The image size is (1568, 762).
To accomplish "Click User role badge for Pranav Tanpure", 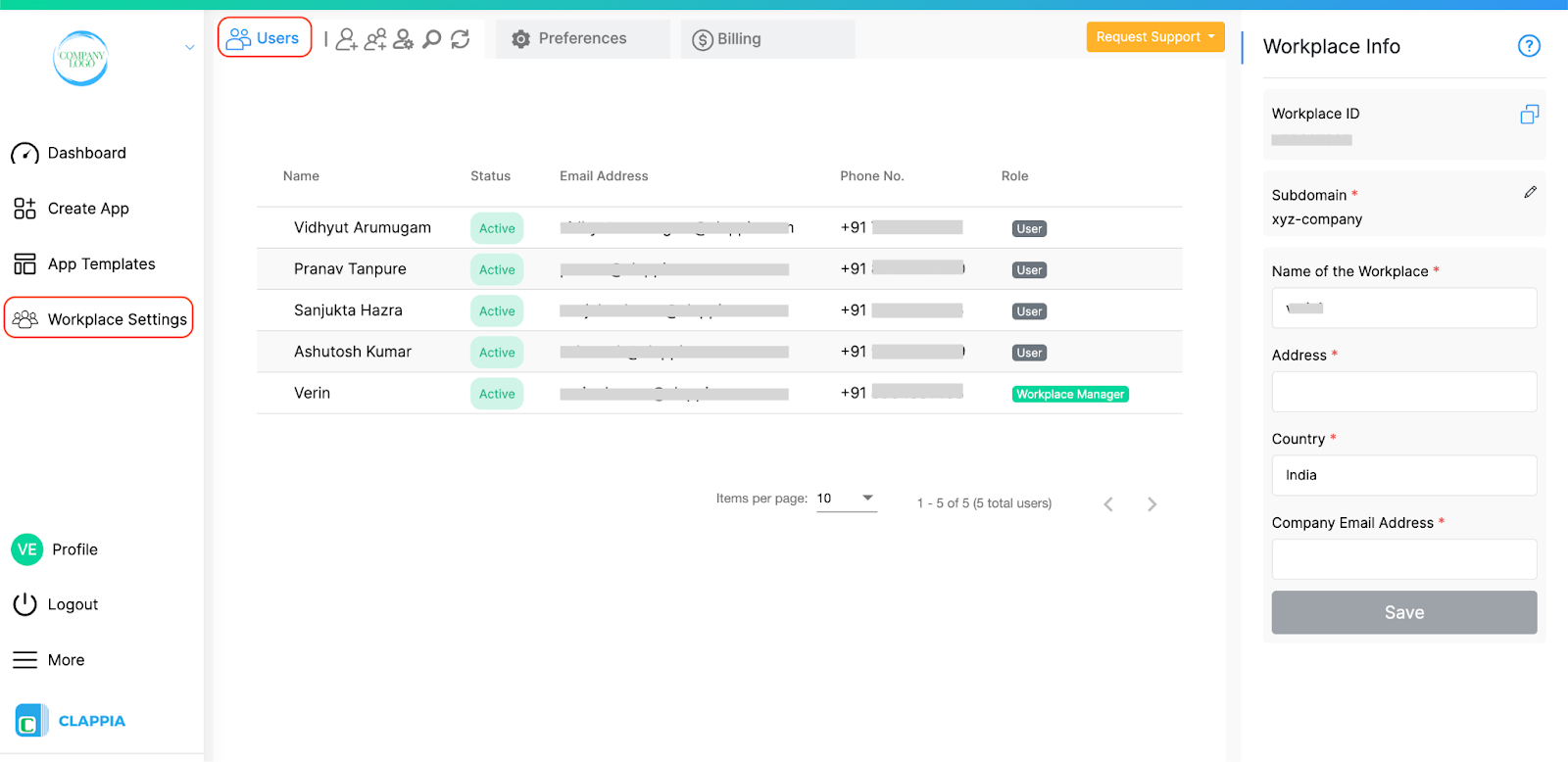I will (x=1029, y=270).
